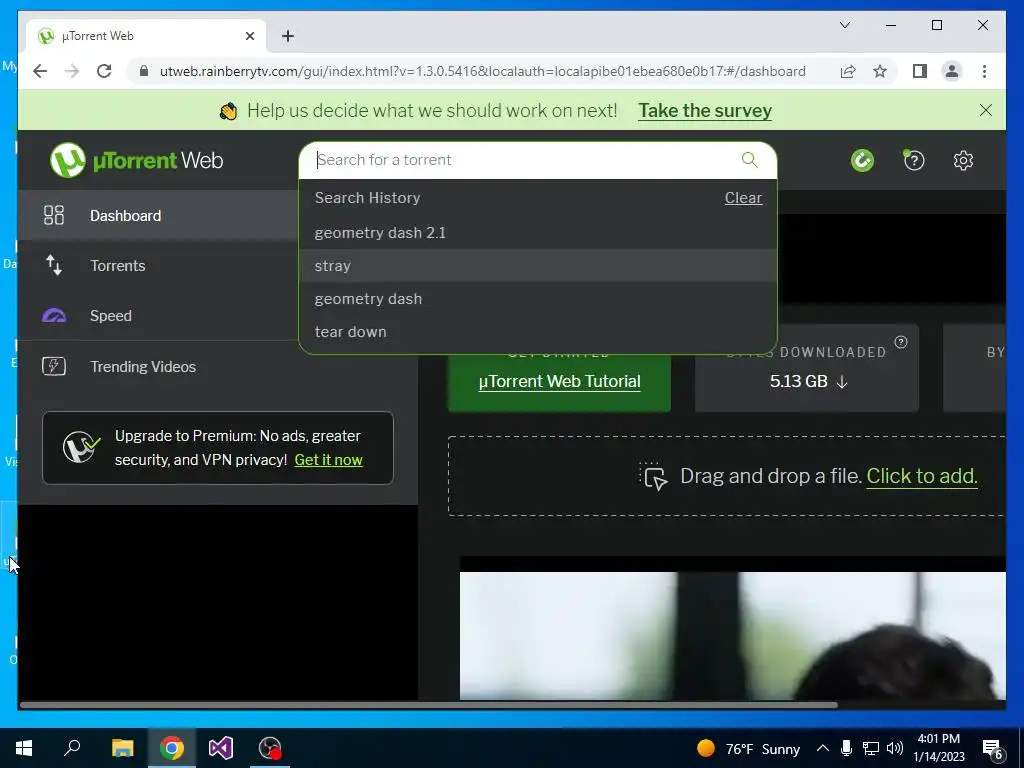This screenshot has height=768, width=1024.
Task: Click the µTorrent Web logo
Action: [x=136, y=160]
